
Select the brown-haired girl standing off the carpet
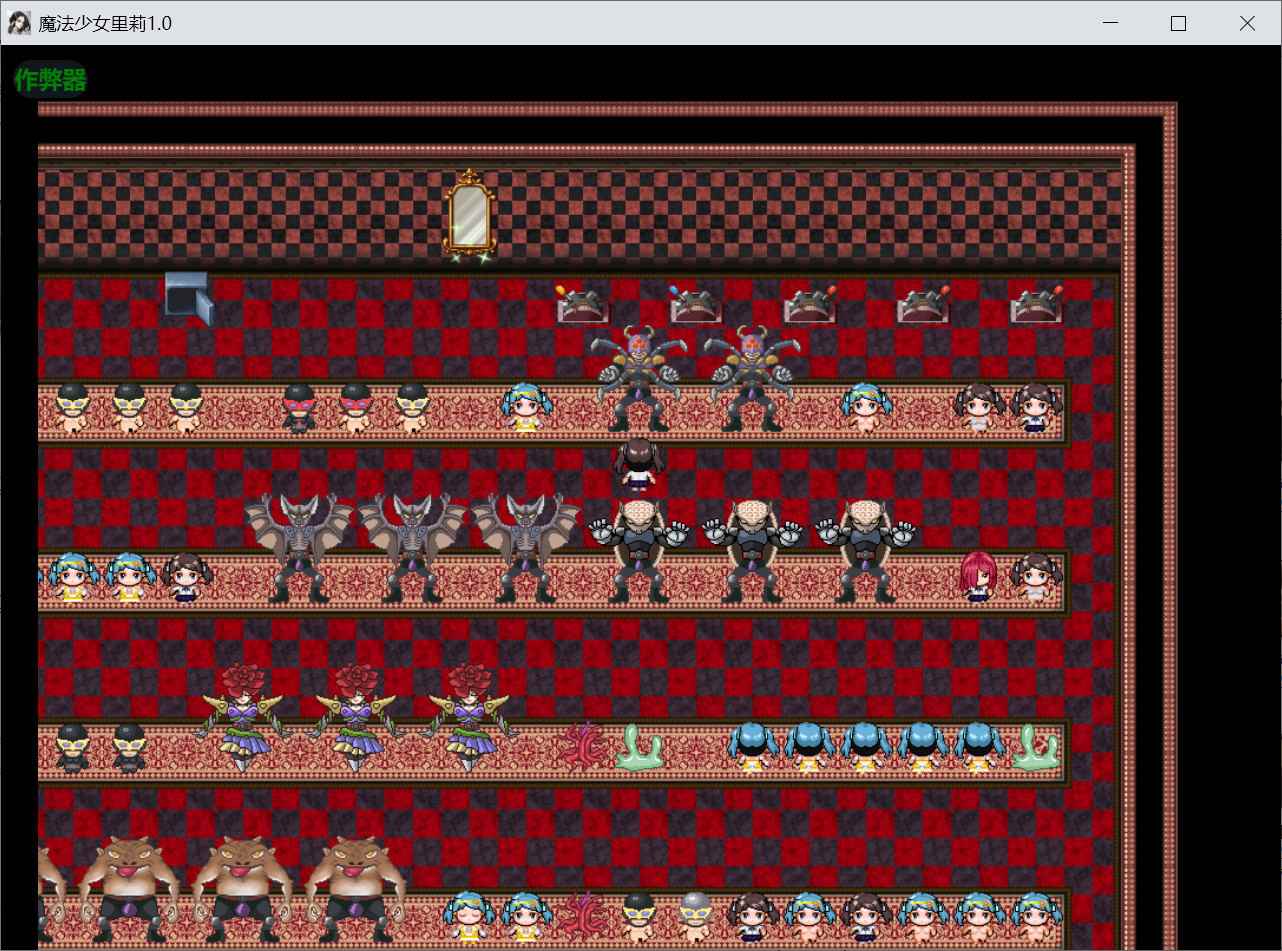coord(637,465)
